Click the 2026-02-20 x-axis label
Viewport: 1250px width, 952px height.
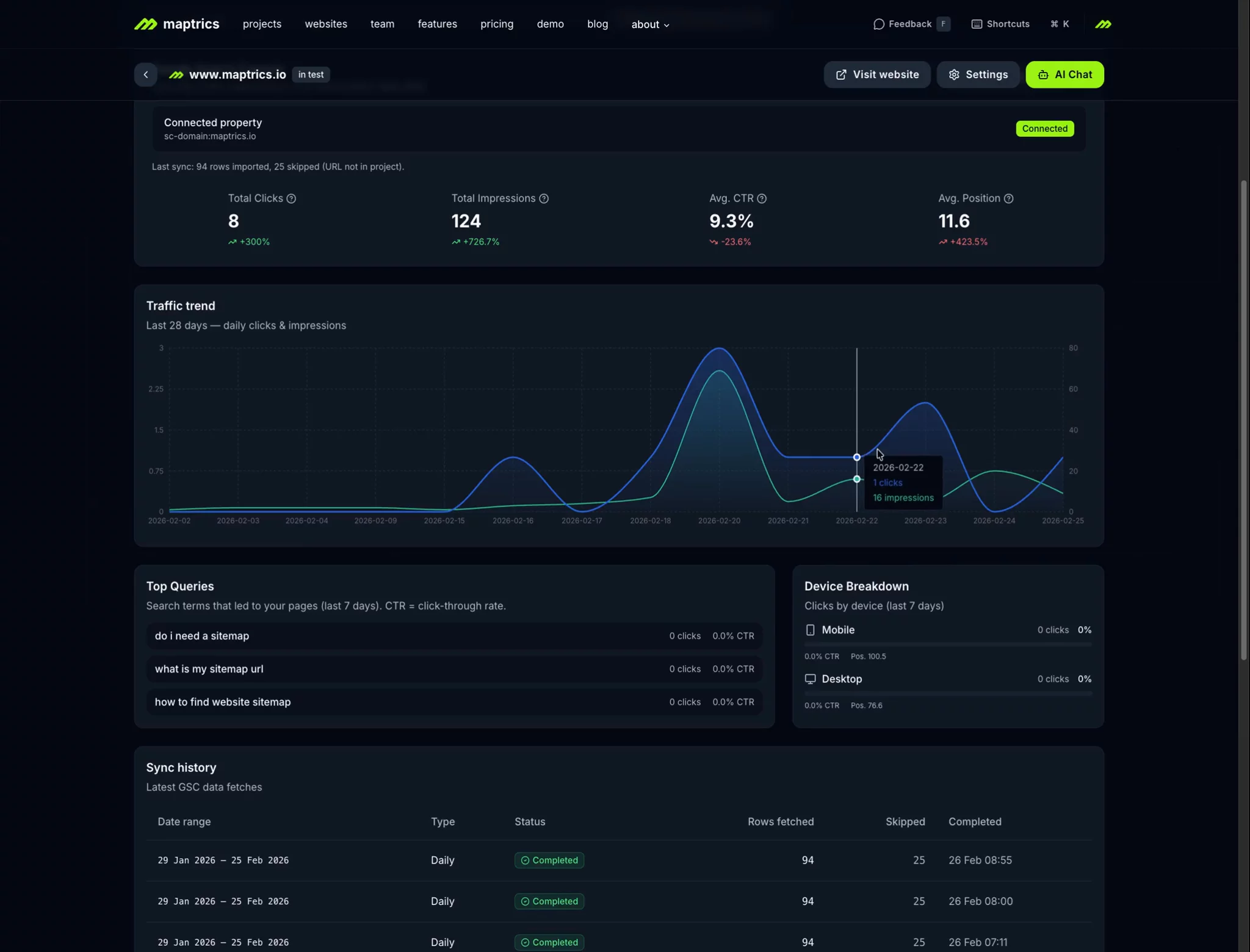[719, 521]
